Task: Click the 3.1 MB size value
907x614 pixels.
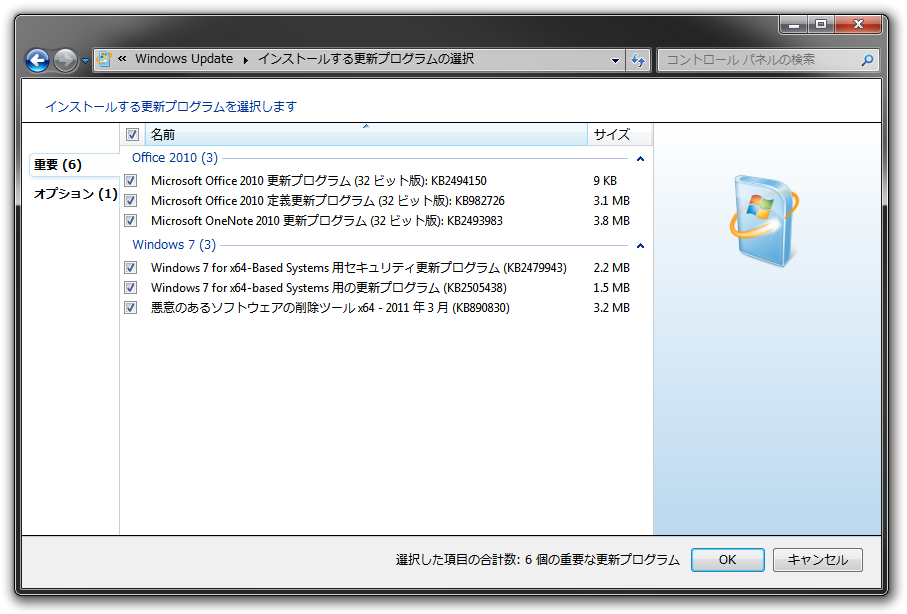Action: click(611, 201)
